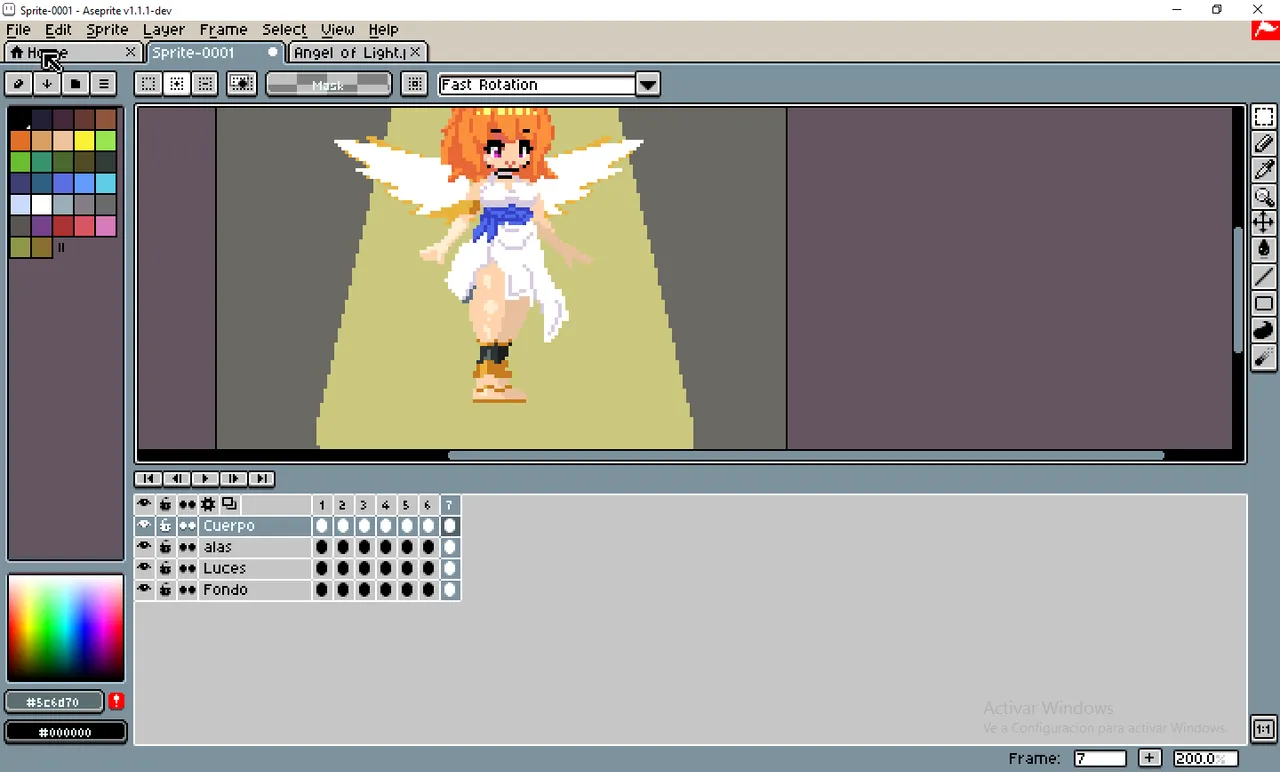Select the Pencil tool

click(1264, 144)
